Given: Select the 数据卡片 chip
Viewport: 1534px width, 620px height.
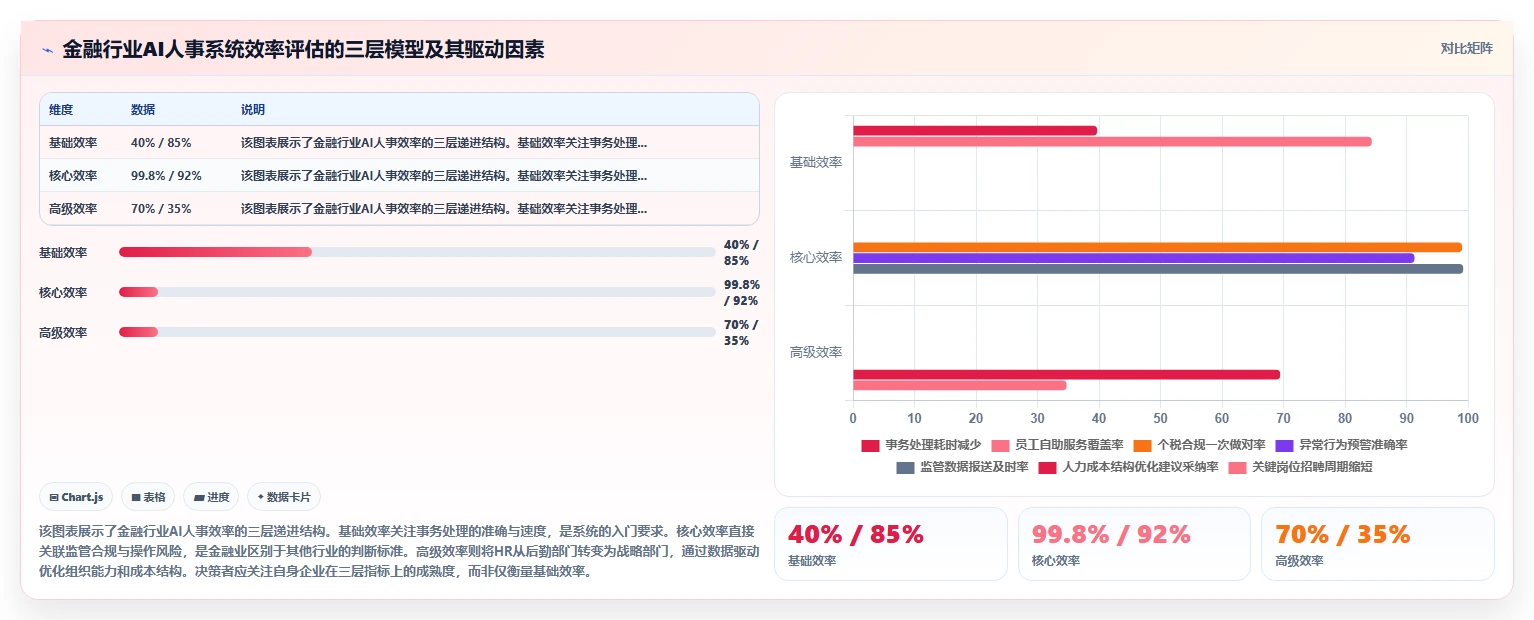Looking at the screenshot, I should point(284,497).
